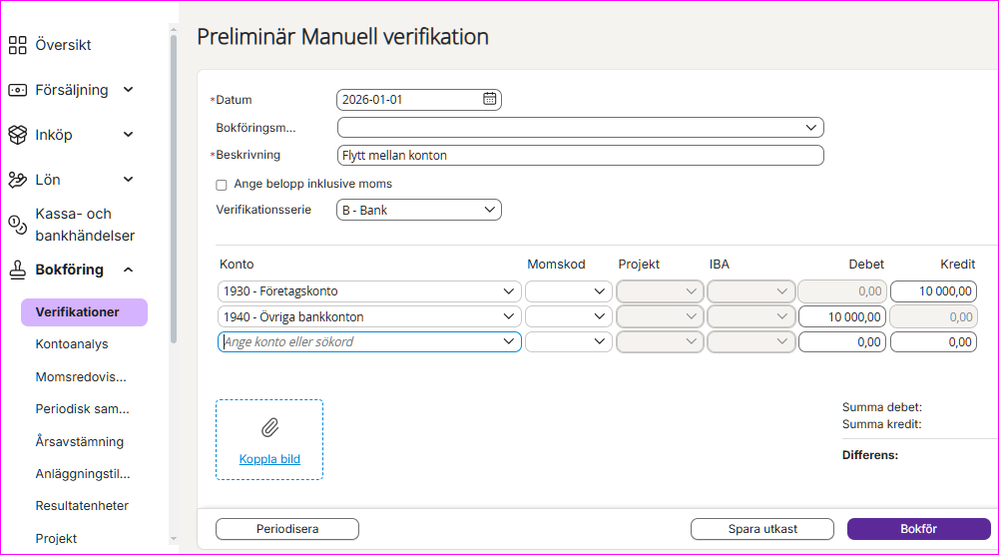Open the Datum calendar picker icon

tap(489, 99)
